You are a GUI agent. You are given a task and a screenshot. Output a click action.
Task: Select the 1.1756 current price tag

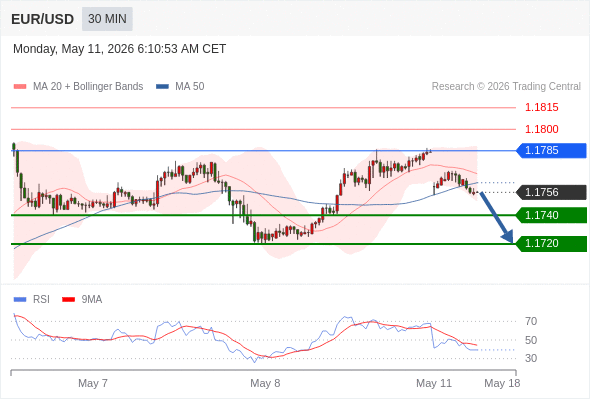point(551,192)
